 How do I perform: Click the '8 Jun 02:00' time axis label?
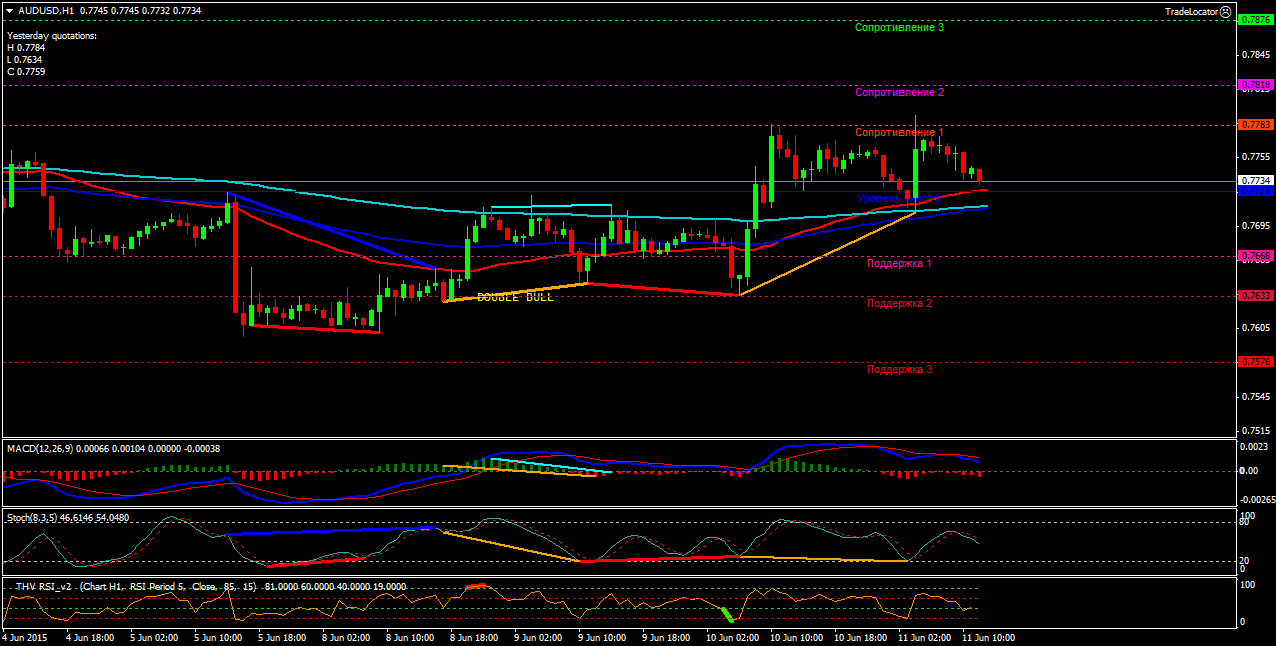[x=346, y=636]
